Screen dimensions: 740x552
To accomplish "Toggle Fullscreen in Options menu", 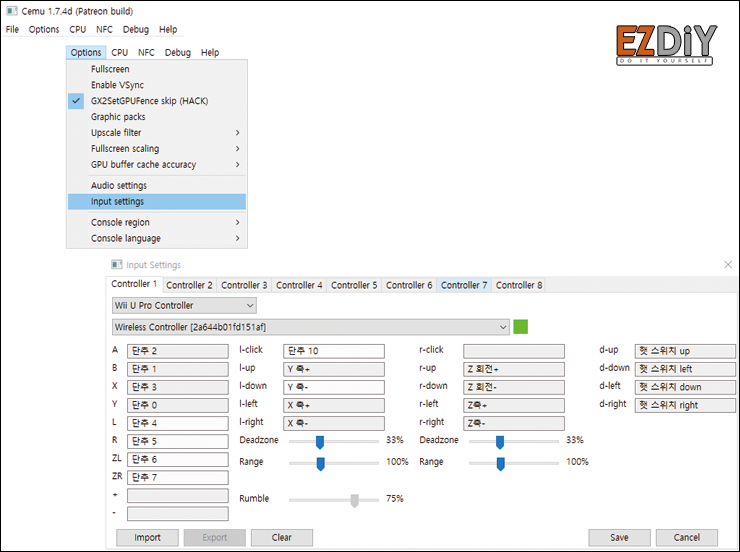I will [157, 69].
